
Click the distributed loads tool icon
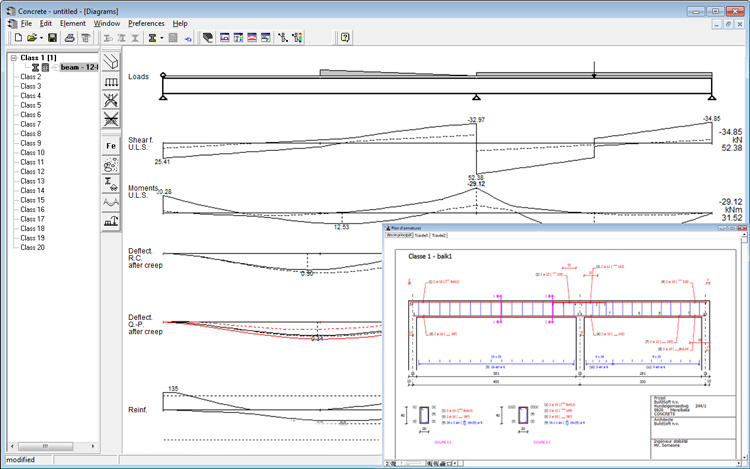pyautogui.click(x=111, y=81)
